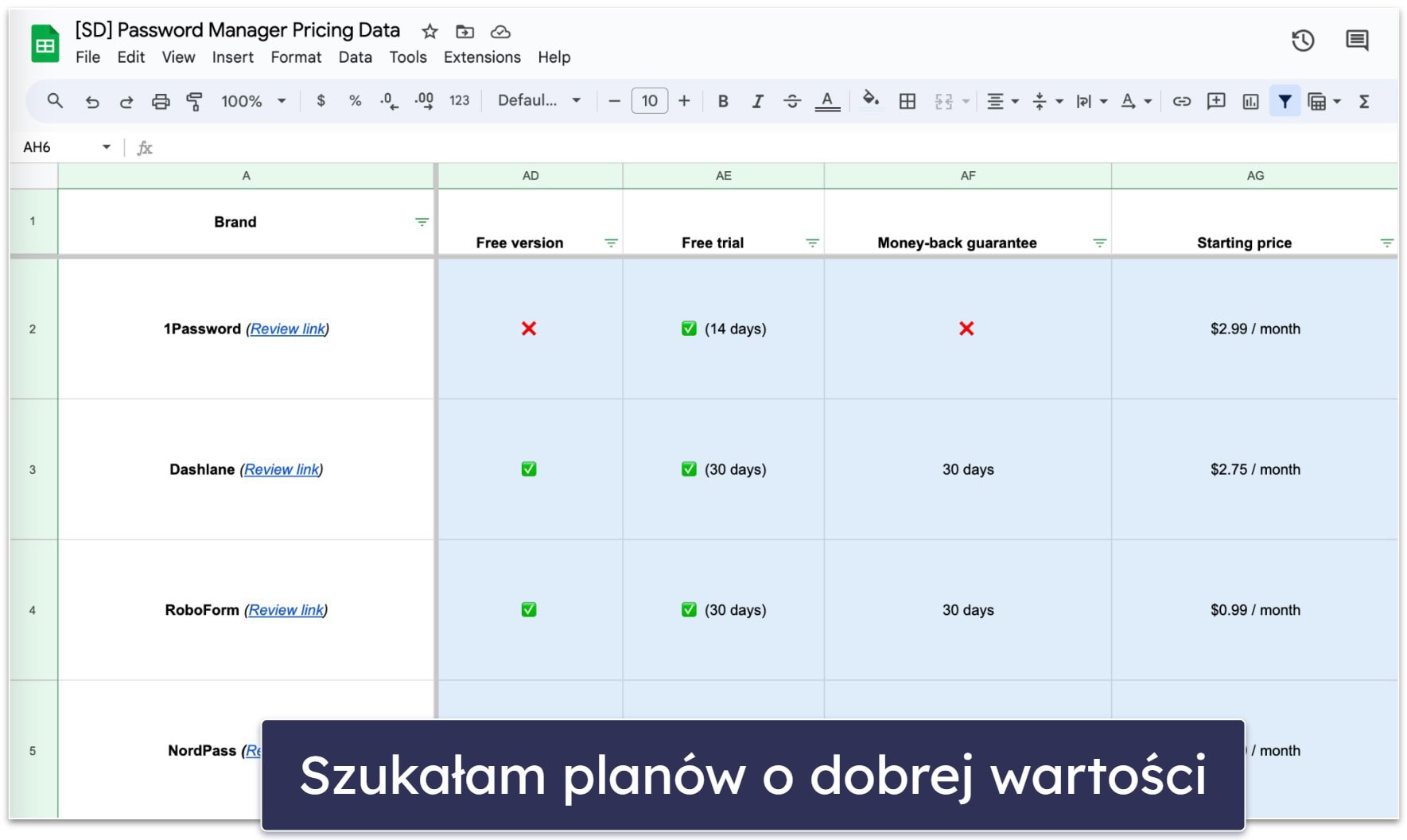Open the Insert menu
1407x840 pixels.
coord(232,57)
